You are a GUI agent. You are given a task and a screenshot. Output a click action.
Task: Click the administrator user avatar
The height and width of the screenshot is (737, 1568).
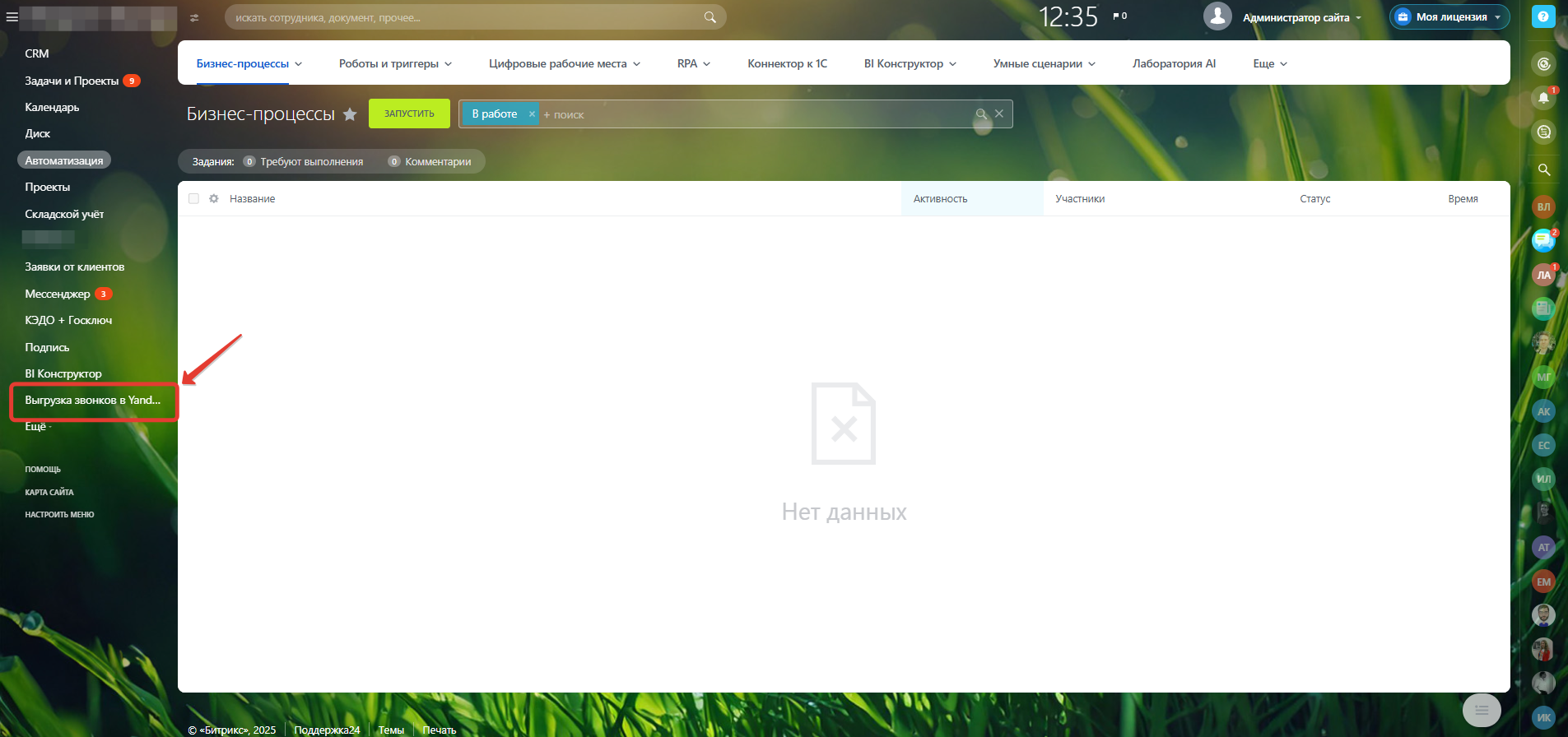pyautogui.click(x=1217, y=16)
